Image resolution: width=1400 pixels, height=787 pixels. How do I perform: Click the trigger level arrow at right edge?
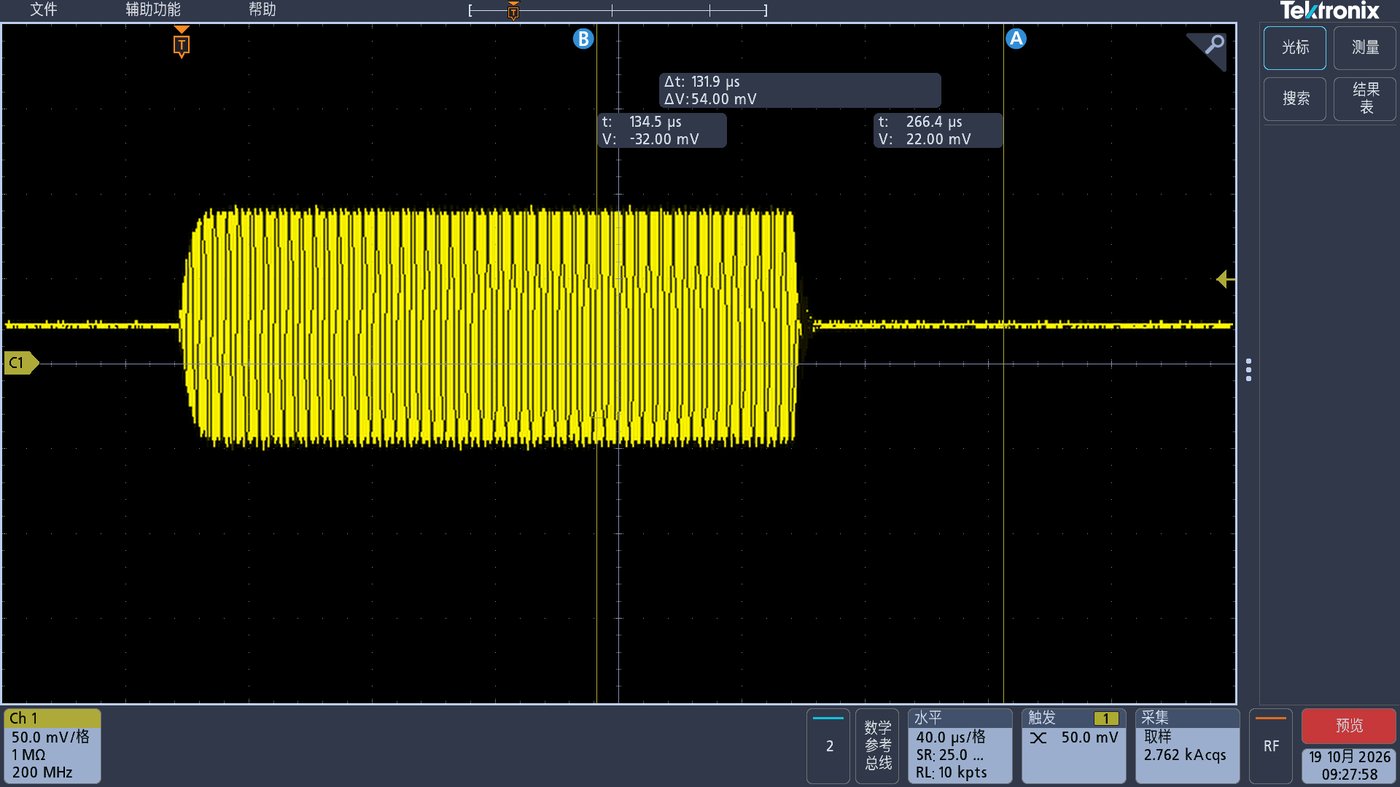pyautogui.click(x=1224, y=279)
